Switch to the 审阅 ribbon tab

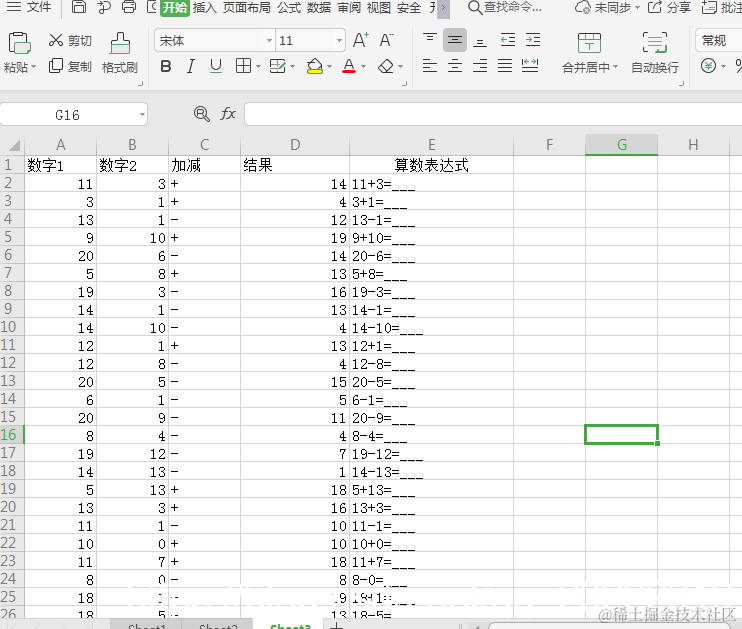pos(349,8)
